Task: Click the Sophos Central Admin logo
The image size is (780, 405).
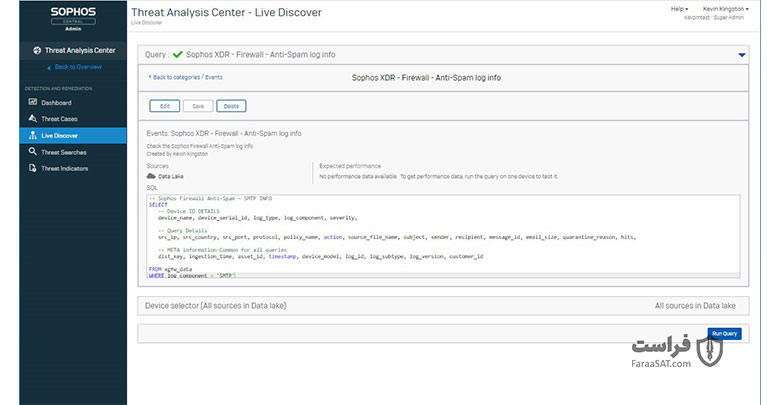Action: pyautogui.click(x=73, y=18)
